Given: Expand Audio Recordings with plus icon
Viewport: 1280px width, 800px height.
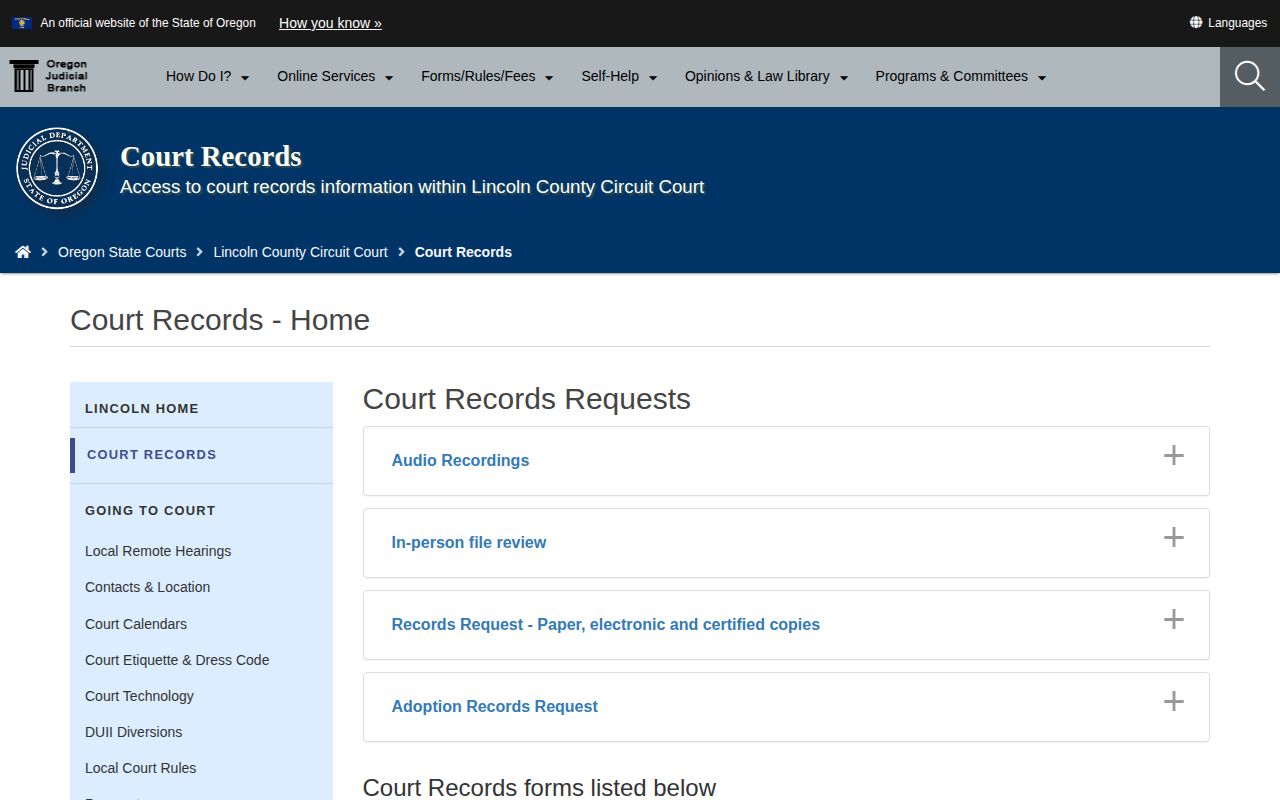Looking at the screenshot, I should 1174,455.
